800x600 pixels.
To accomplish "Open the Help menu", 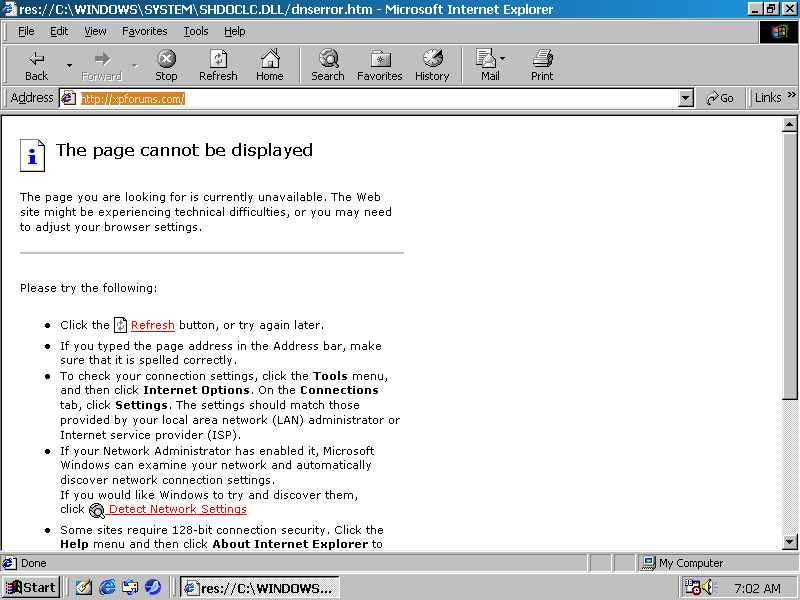I will pos(235,32).
